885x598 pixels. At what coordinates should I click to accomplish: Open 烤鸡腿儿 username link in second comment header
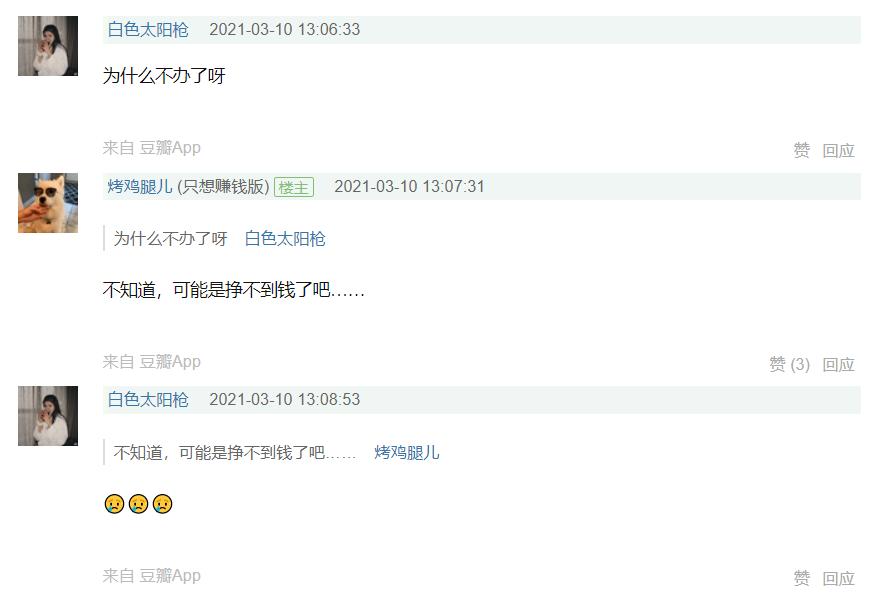(140, 186)
